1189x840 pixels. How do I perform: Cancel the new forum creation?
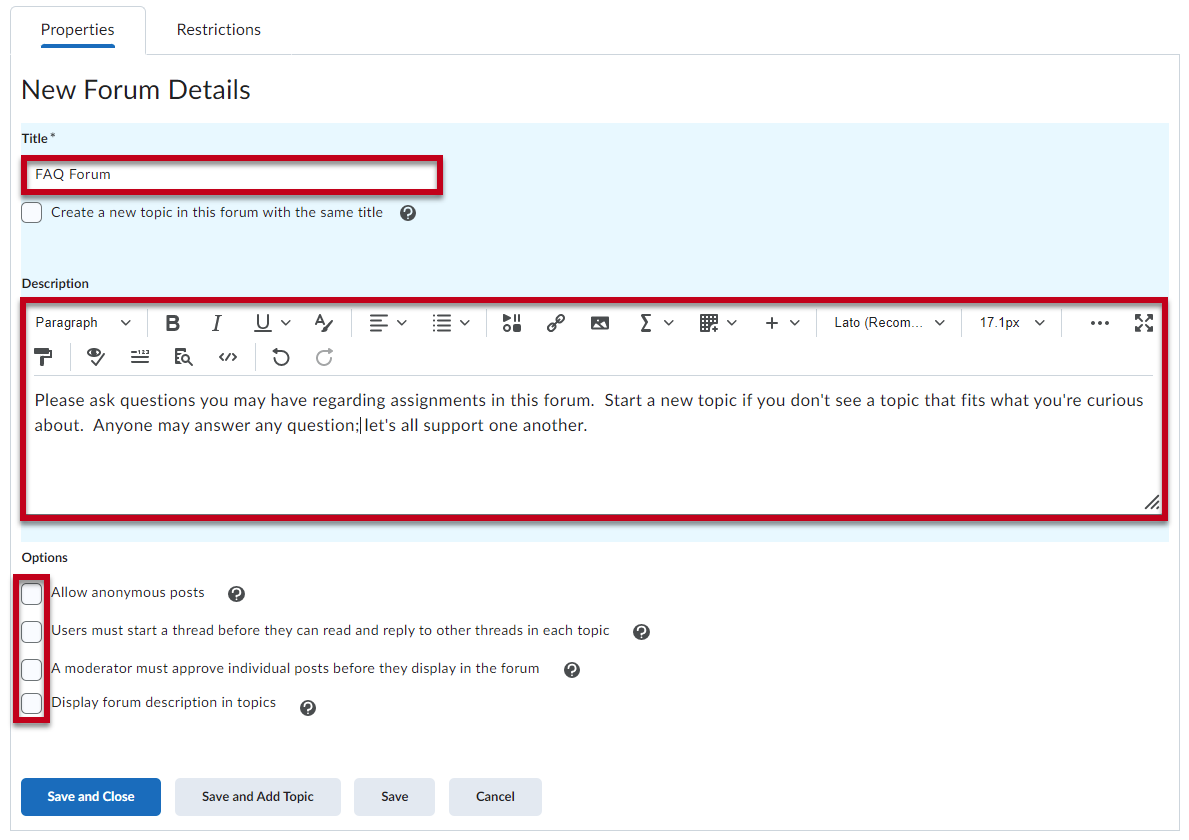point(495,797)
